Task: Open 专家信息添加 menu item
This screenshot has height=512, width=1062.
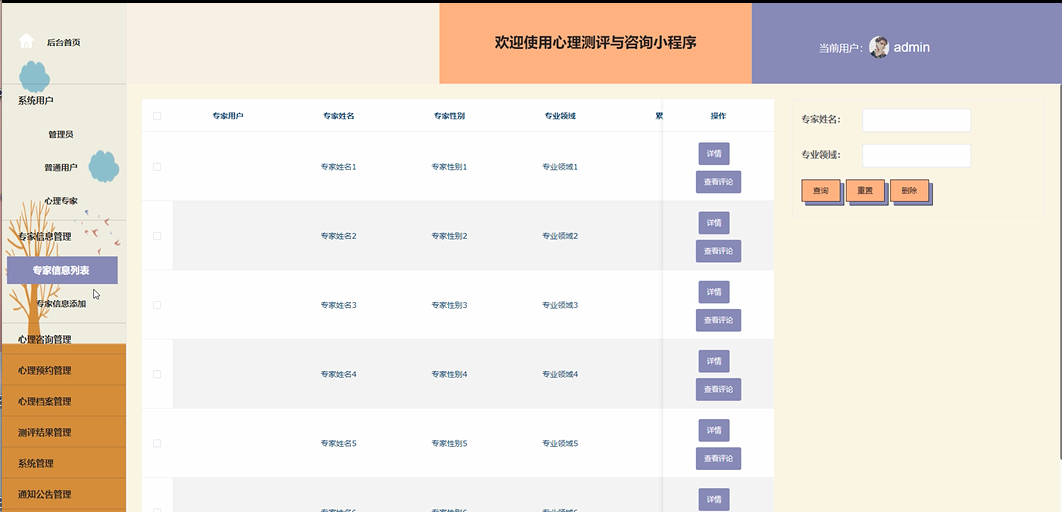Action: 61,304
